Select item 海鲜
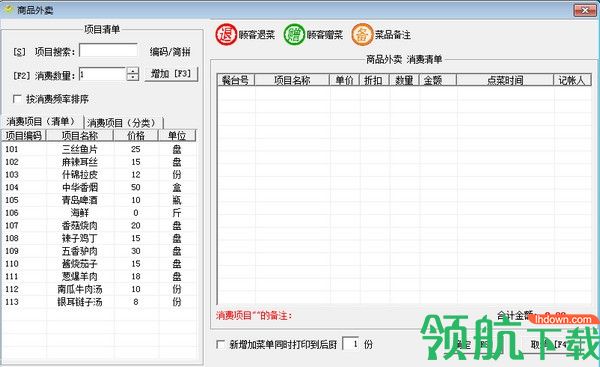Screen dimensions: 600x367 [80, 213]
